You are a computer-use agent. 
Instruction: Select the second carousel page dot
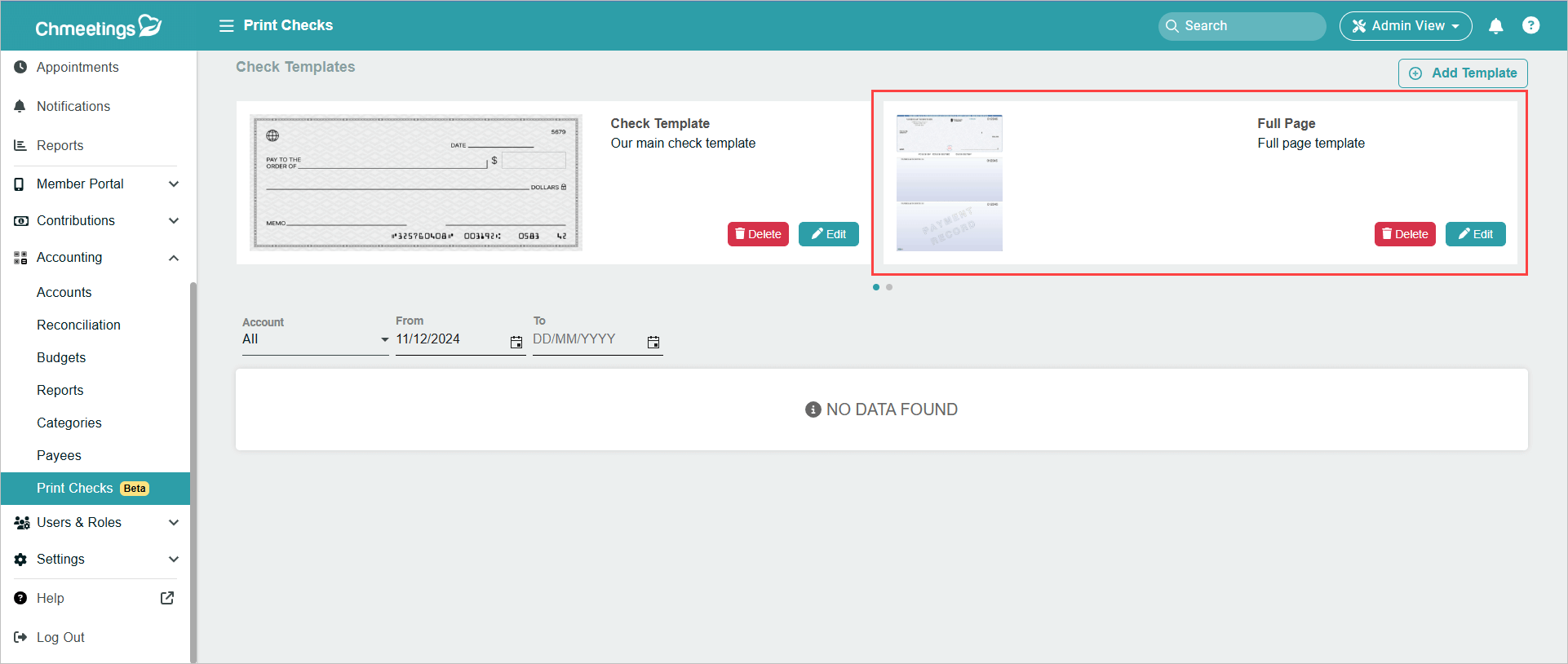(889, 287)
